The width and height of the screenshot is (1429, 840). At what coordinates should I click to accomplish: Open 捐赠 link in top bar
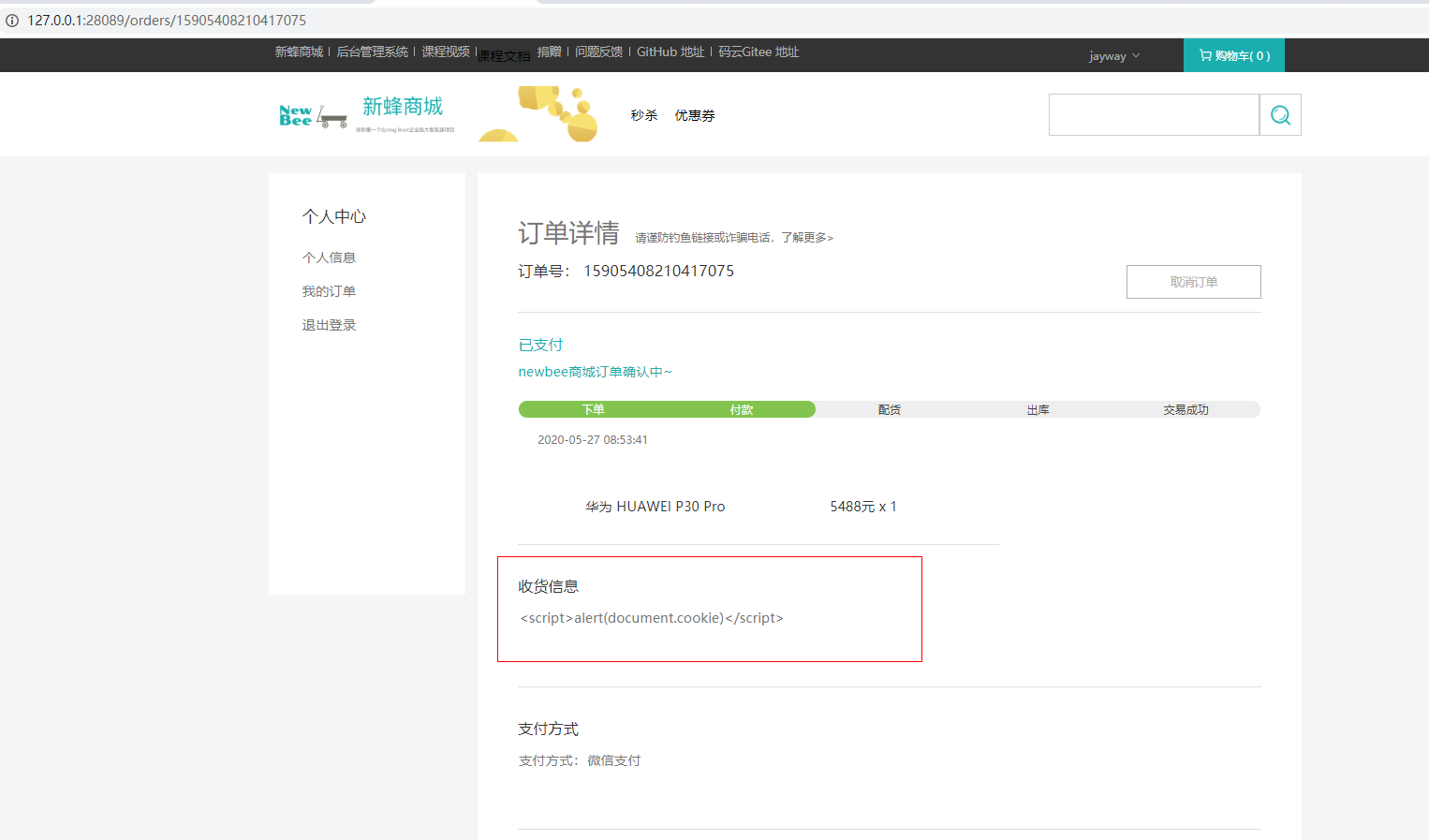pyautogui.click(x=549, y=52)
